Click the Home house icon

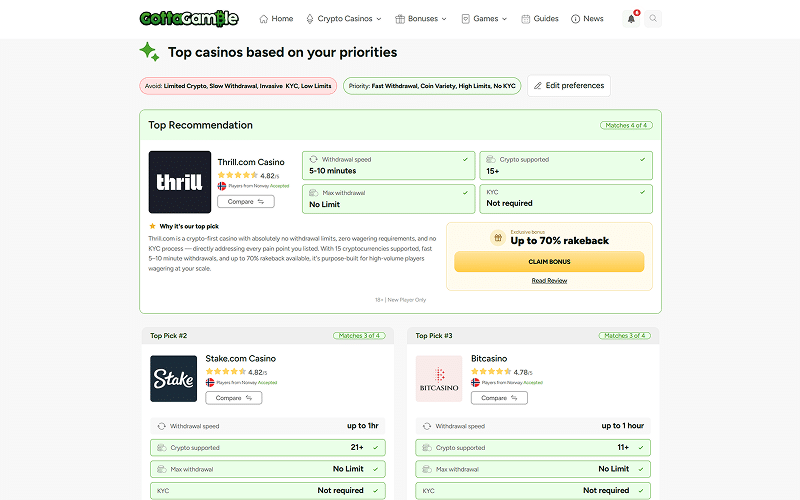click(x=264, y=19)
